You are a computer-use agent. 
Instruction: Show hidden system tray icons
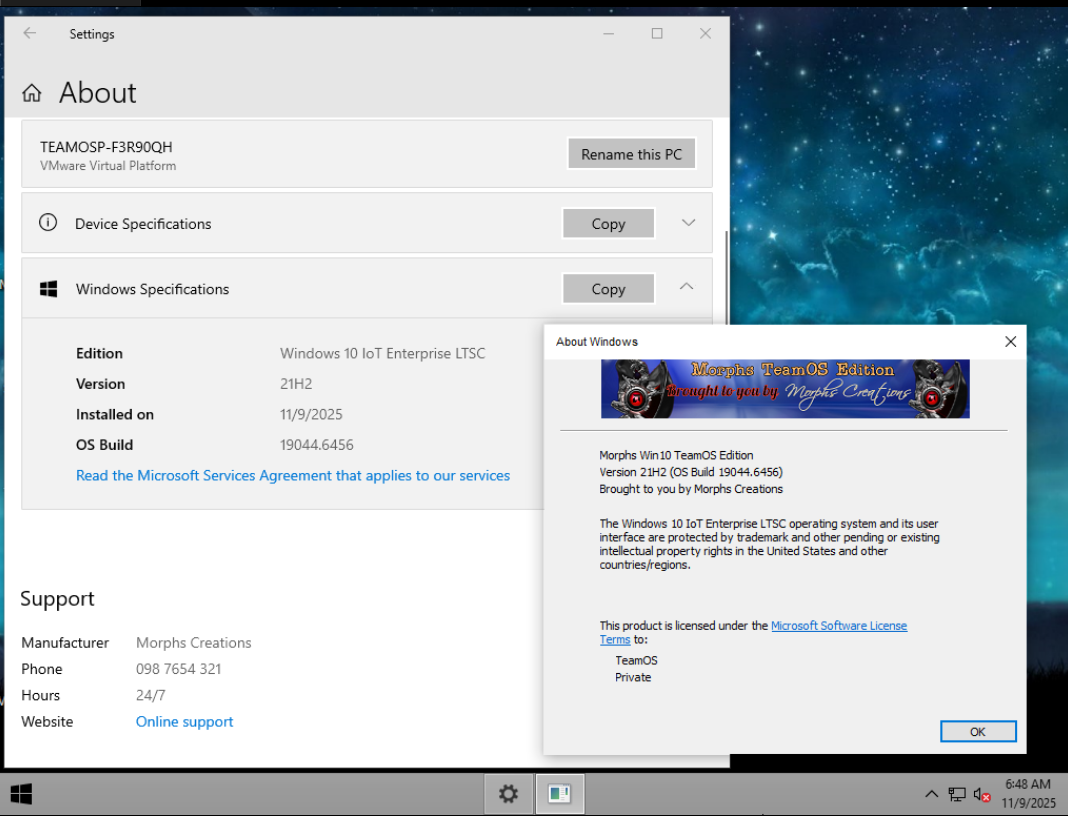[x=931, y=794]
